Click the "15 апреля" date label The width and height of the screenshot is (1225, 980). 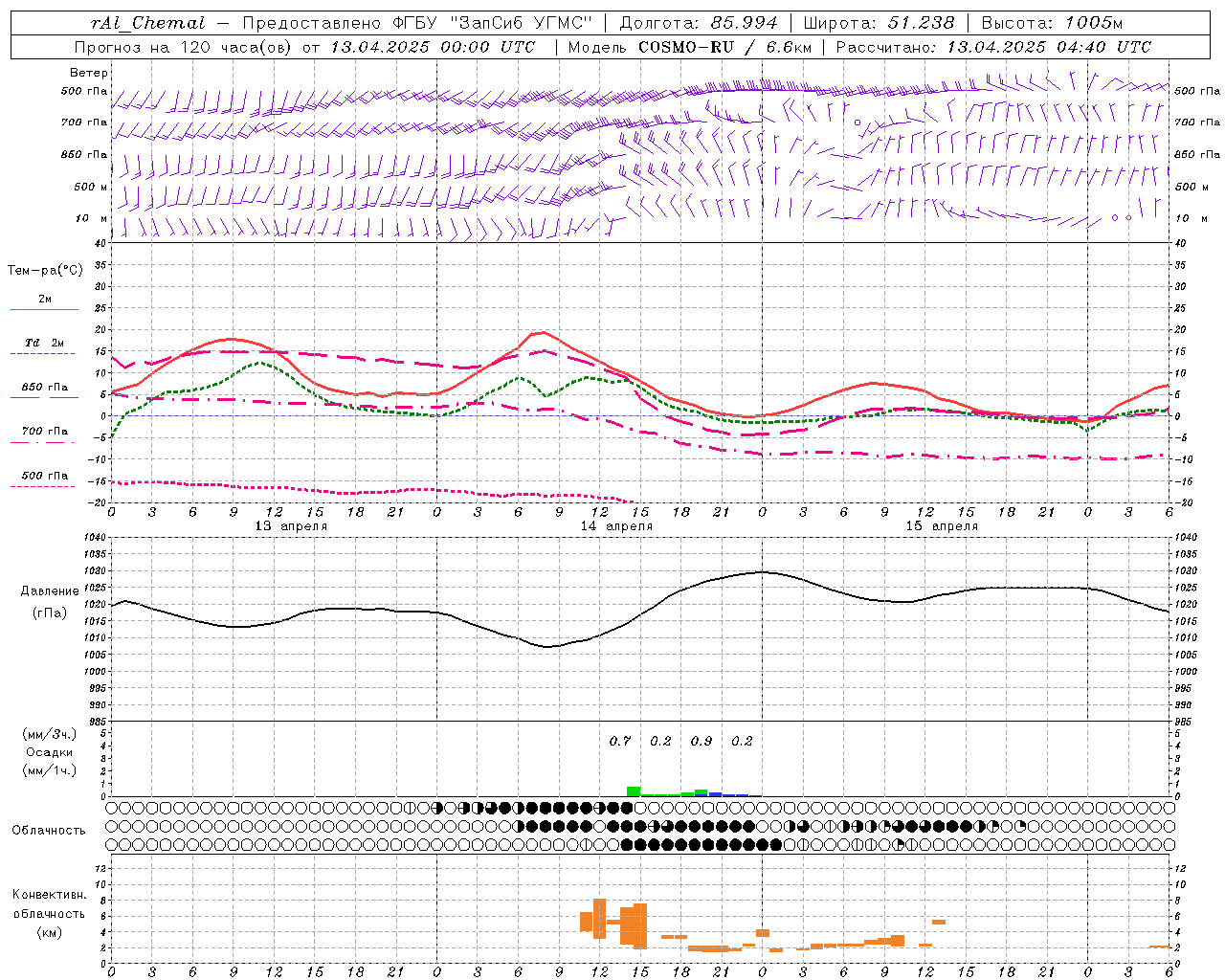click(x=942, y=526)
